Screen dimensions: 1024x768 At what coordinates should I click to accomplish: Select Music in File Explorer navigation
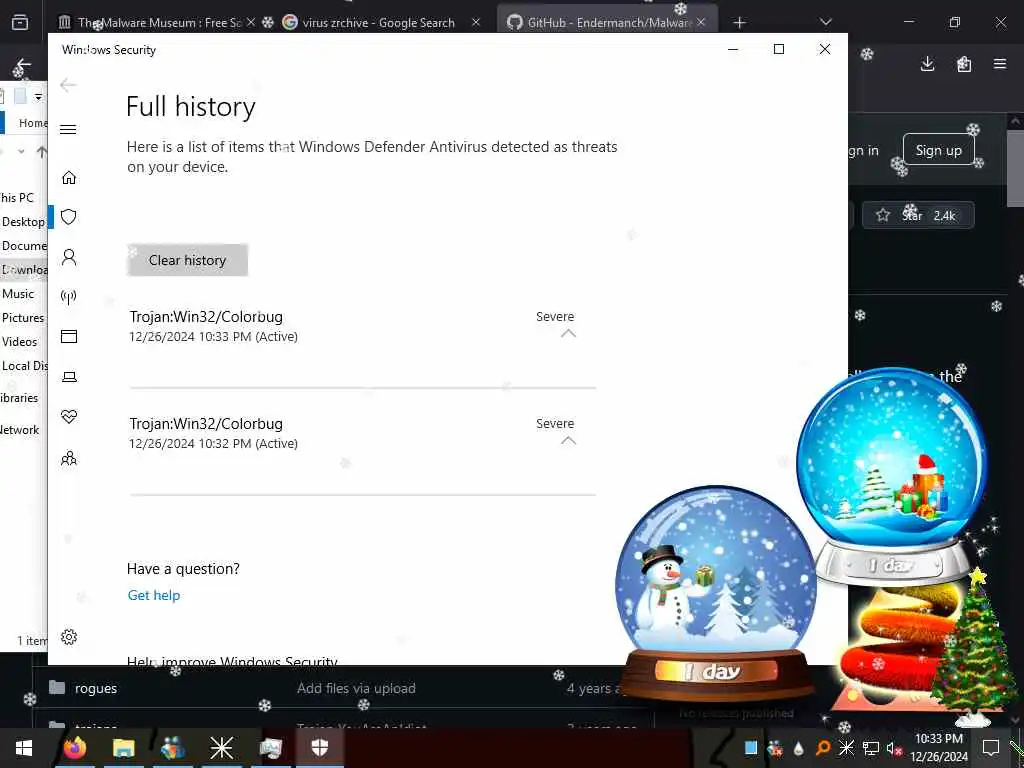18,294
